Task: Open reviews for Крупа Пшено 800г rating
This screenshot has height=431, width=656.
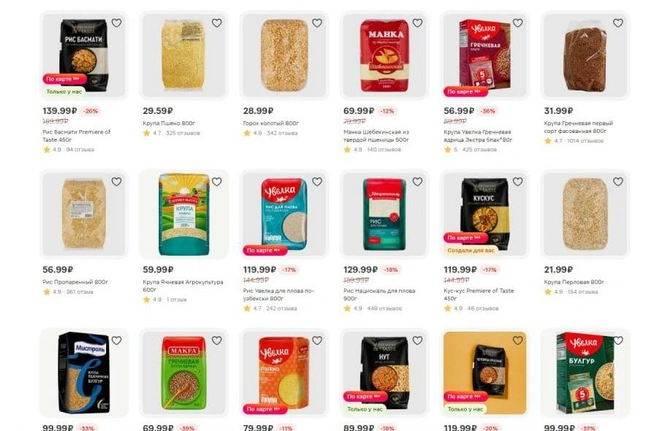Action: click(x=172, y=133)
